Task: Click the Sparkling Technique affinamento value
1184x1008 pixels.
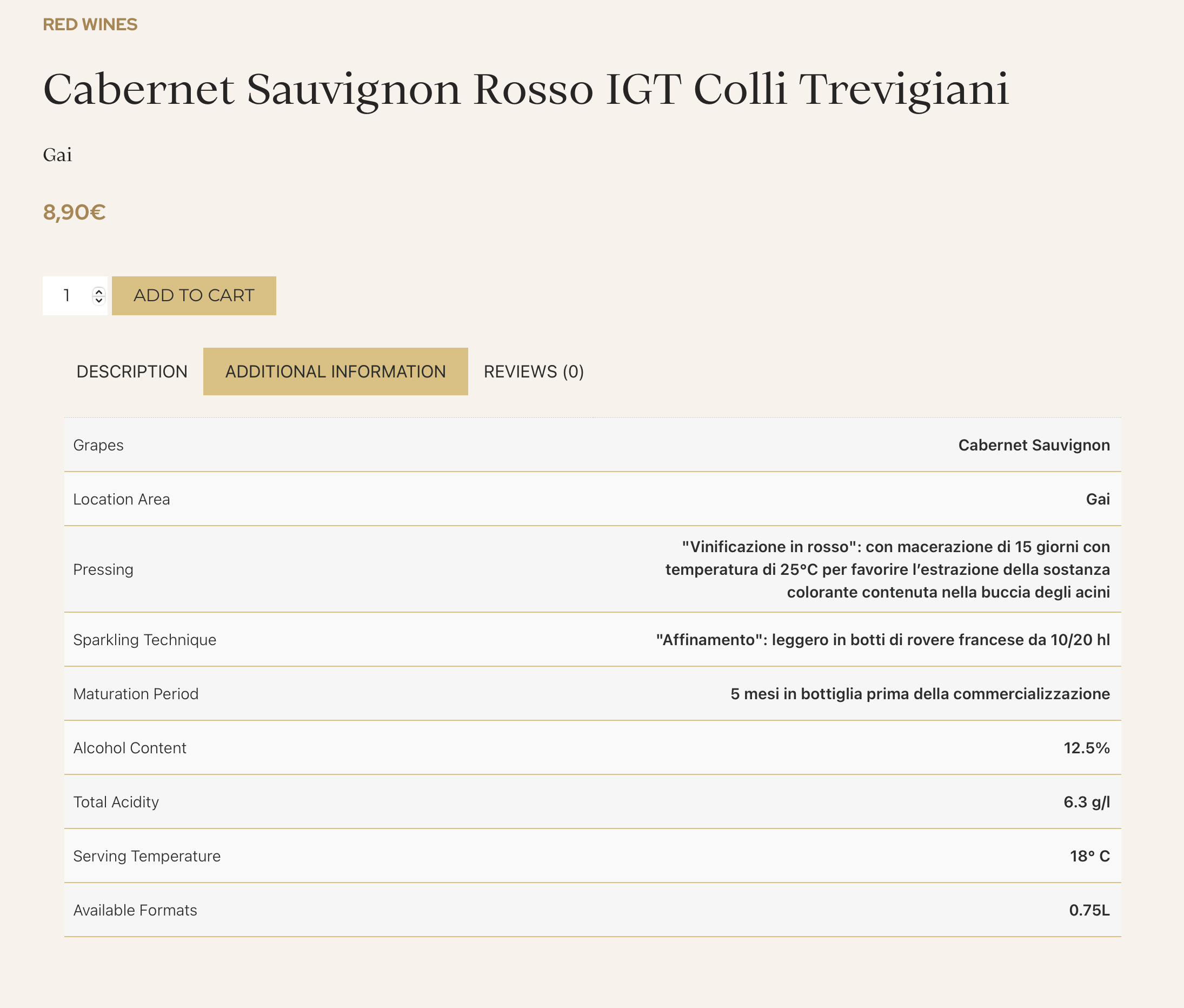Action: click(883, 639)
